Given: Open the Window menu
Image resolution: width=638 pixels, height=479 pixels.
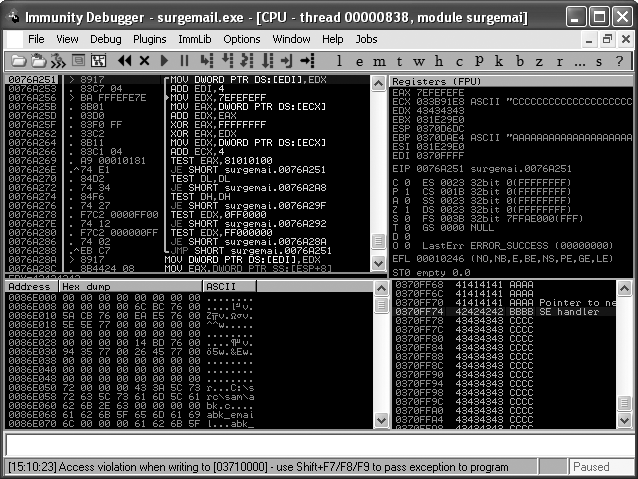Looking at the screenshot, I should pos(291,39).
